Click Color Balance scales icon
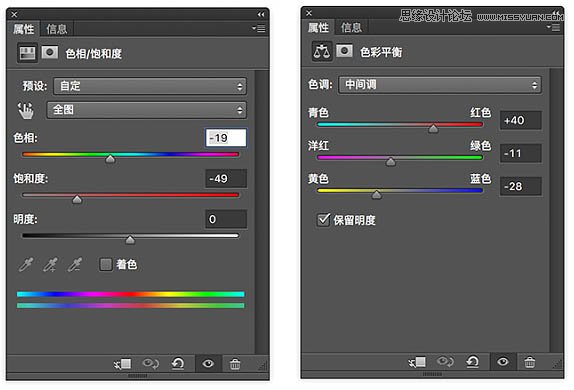574x390 pixels. (322, 52)
